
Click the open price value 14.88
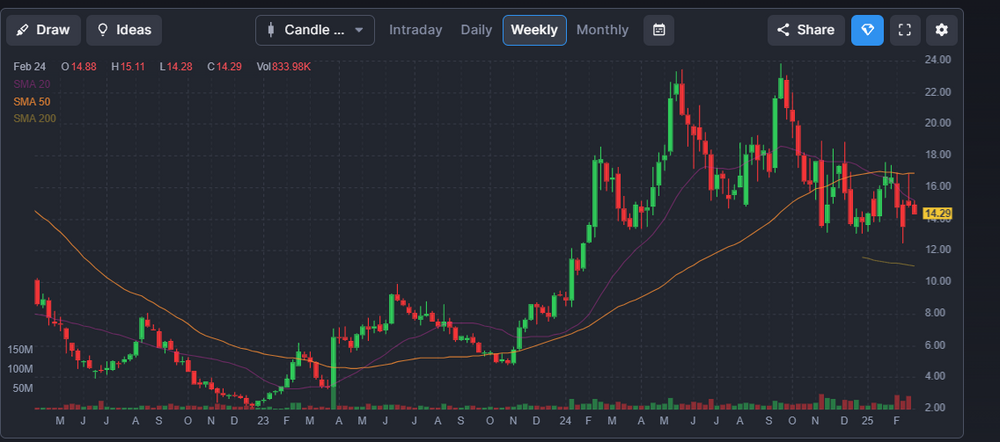(x=84, y=66)
